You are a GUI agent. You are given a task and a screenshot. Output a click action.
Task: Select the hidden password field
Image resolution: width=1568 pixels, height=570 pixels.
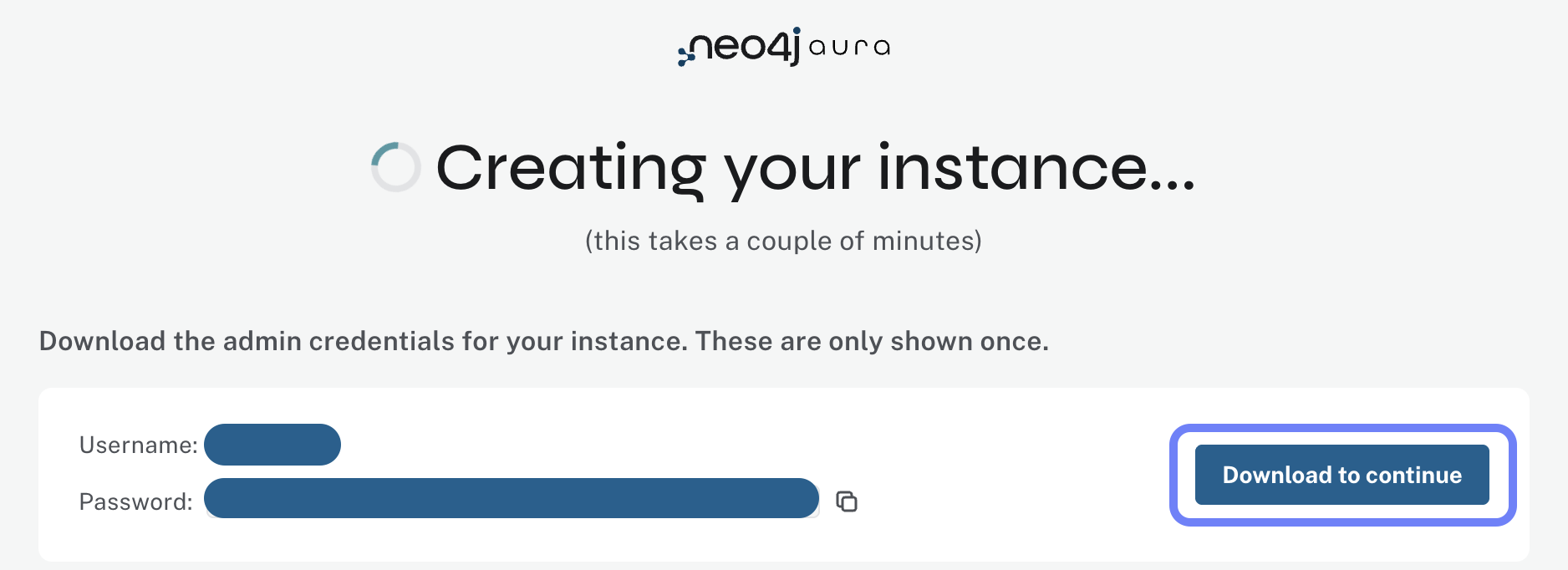511,499
